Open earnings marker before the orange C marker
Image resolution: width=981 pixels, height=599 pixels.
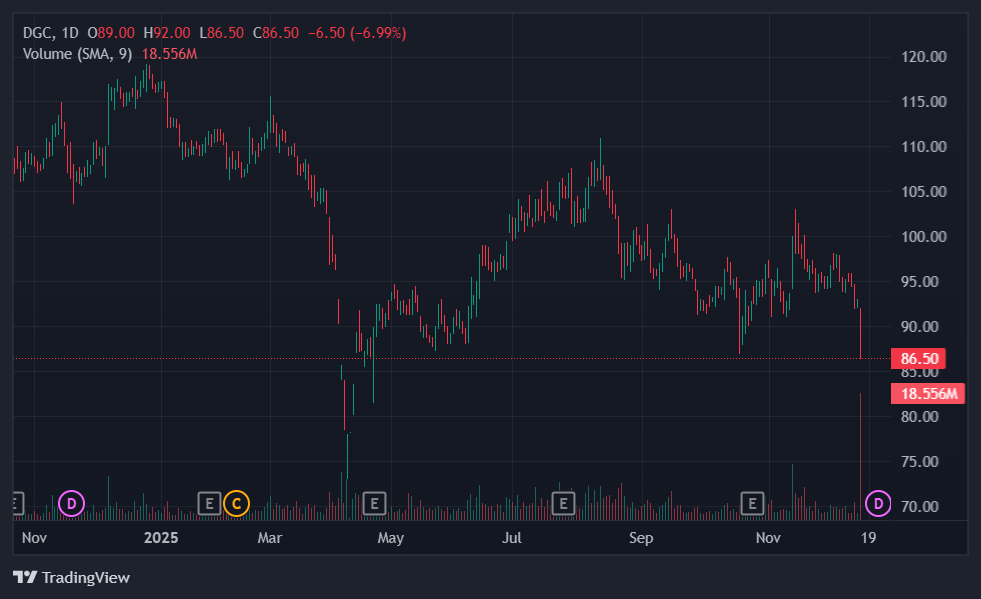click(x=209, y=502)
